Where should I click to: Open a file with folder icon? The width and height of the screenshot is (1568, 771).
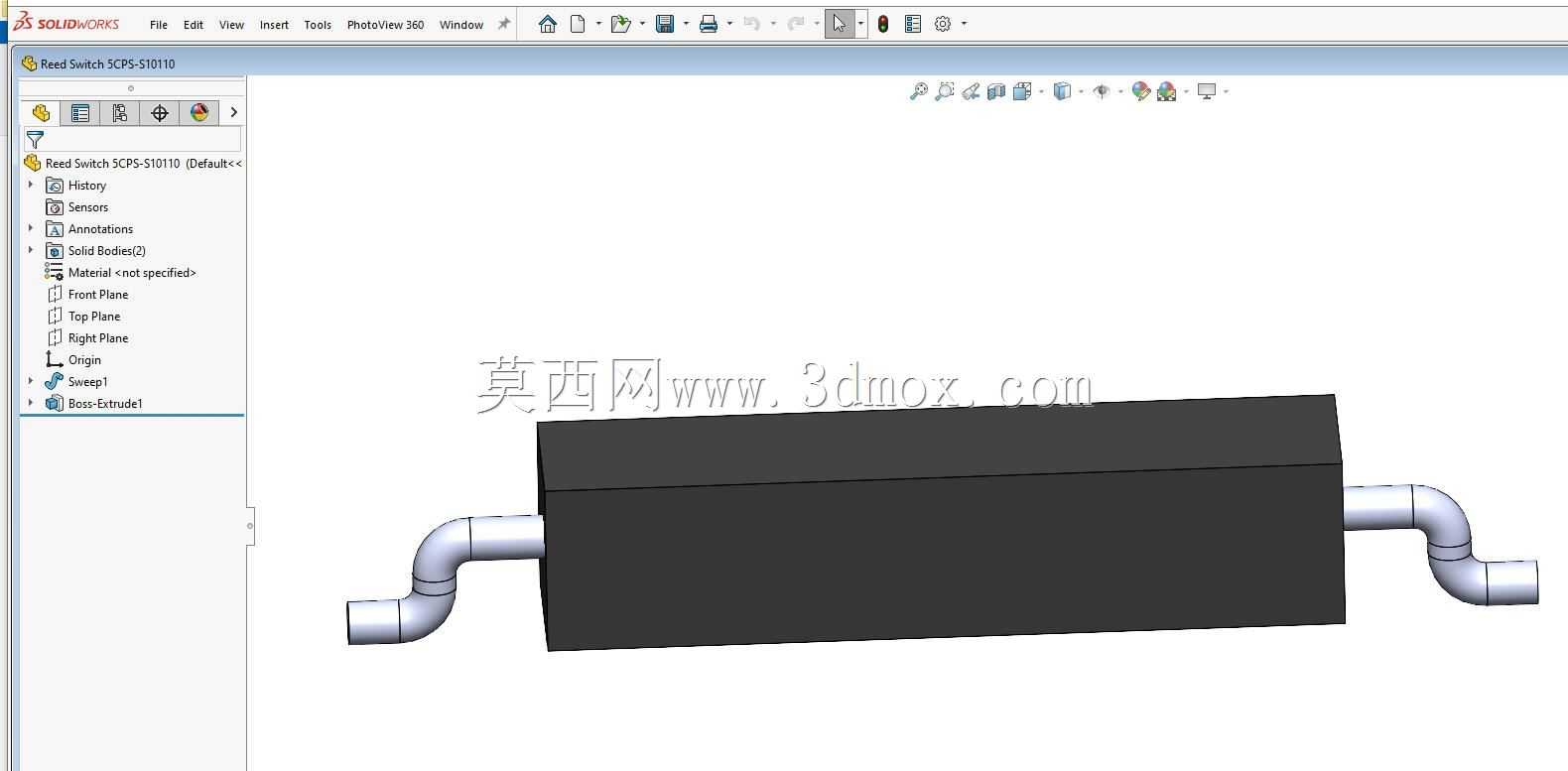point(621,24)
